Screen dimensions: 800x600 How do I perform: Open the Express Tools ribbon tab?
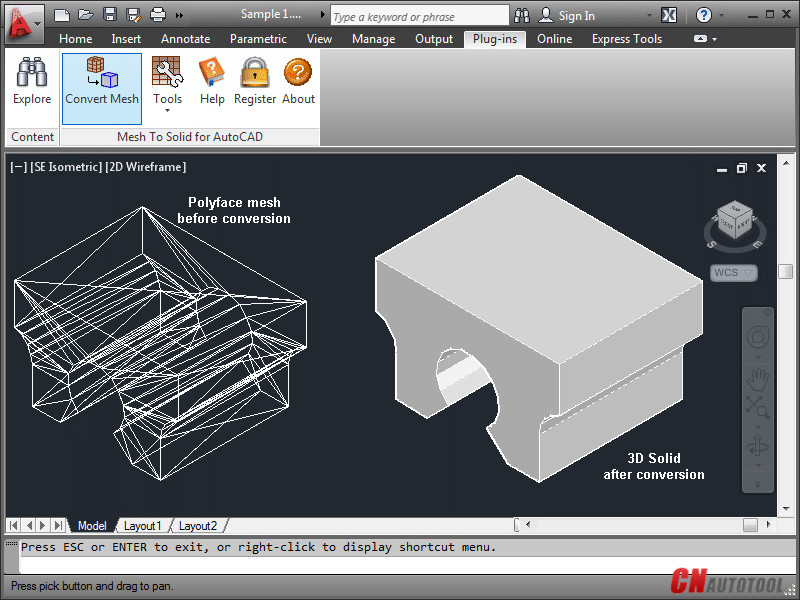tap(627, 39)
